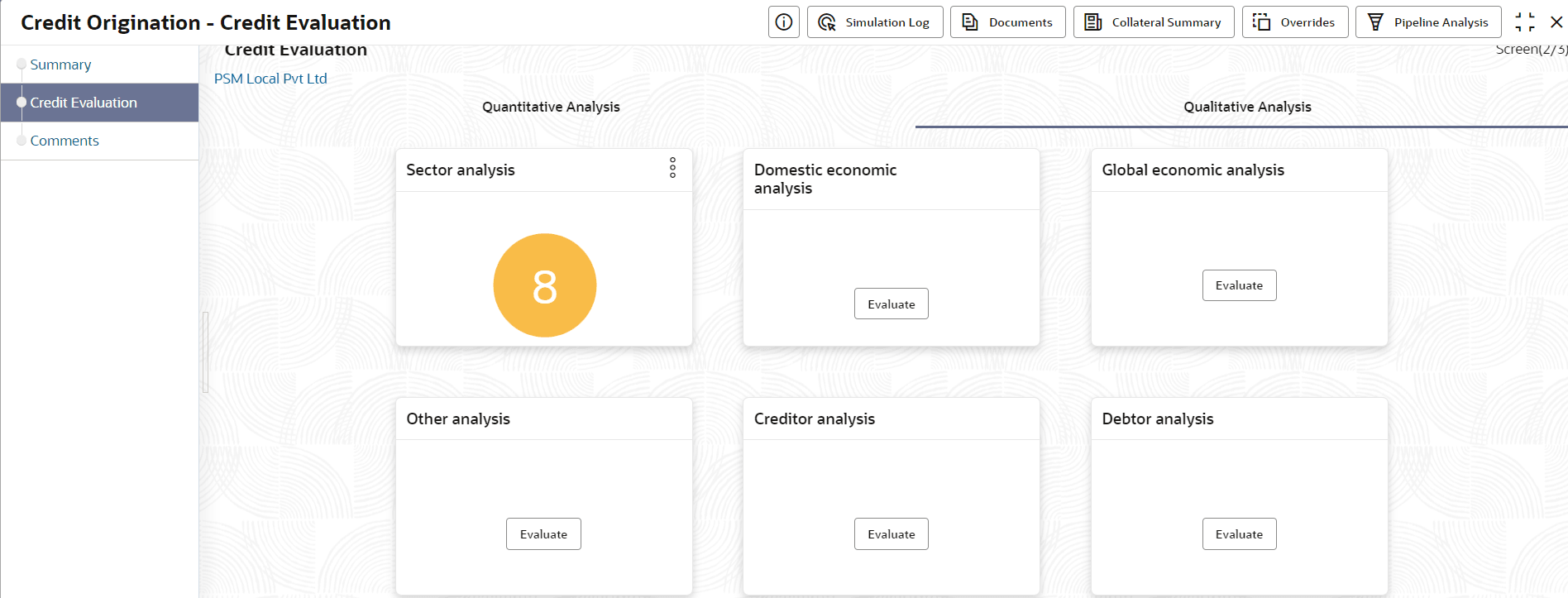Evaluate the Debtor analysis card

pos(1239,534)
